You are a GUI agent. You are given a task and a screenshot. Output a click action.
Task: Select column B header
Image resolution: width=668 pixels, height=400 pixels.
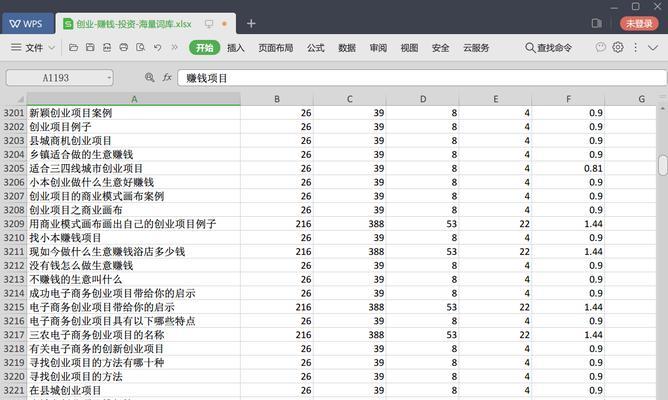click(277, 99)
